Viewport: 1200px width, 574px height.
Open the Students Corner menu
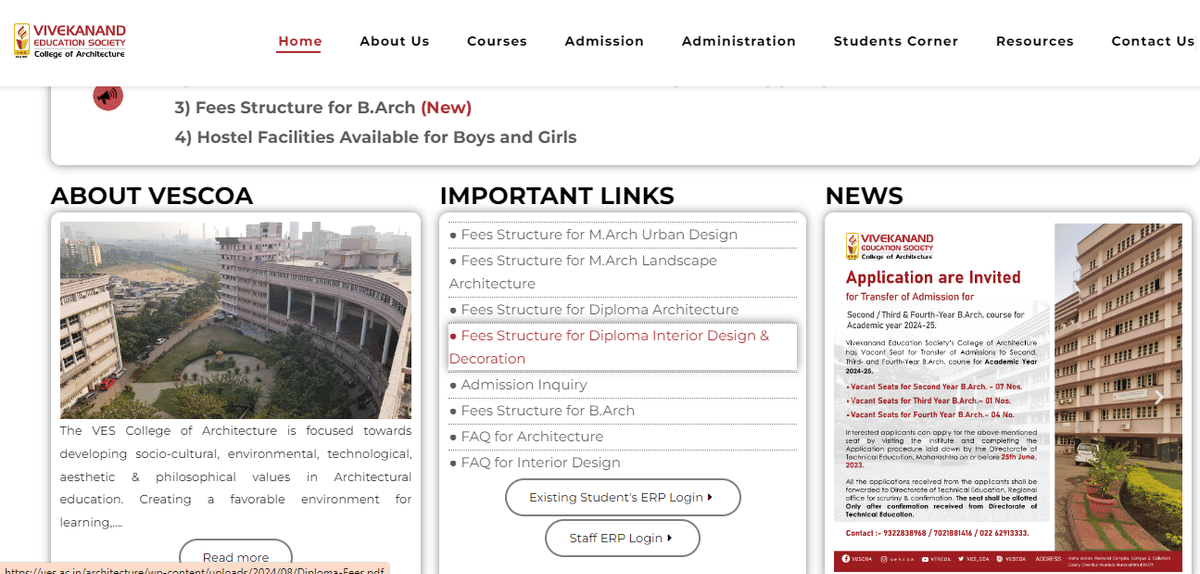click(896, 41)
